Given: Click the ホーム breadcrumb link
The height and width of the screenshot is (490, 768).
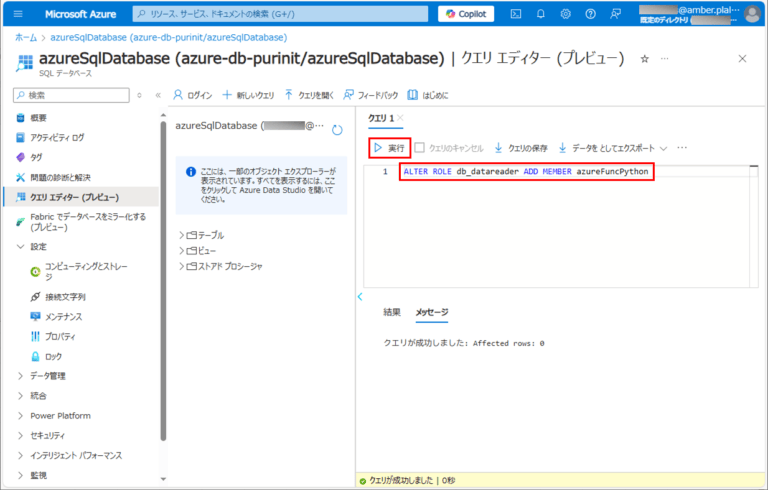Looking at the screenshot, I should 26,37.
